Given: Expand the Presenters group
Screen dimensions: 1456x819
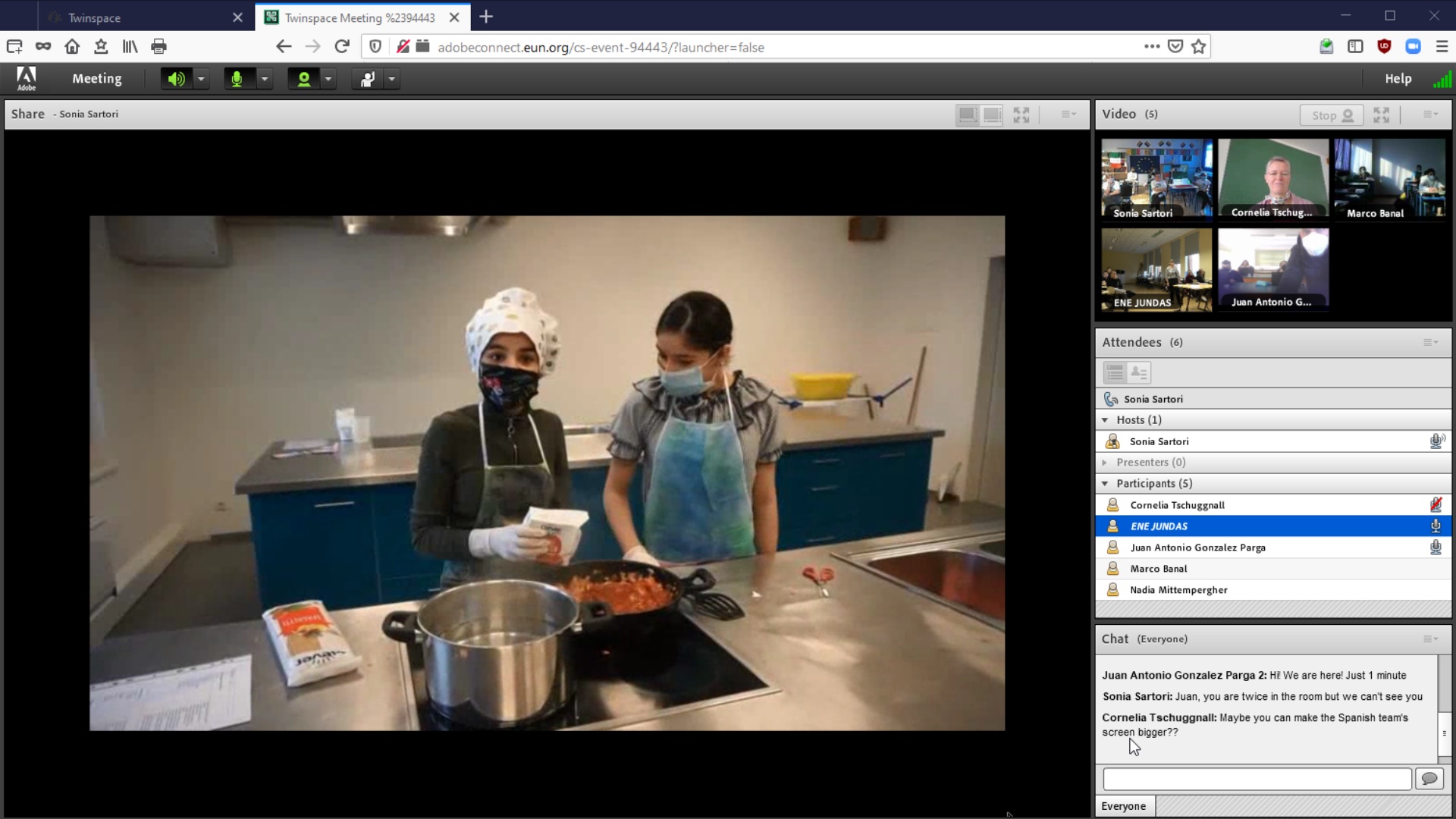Looking at the screenshot, I should coord(1105,463).
